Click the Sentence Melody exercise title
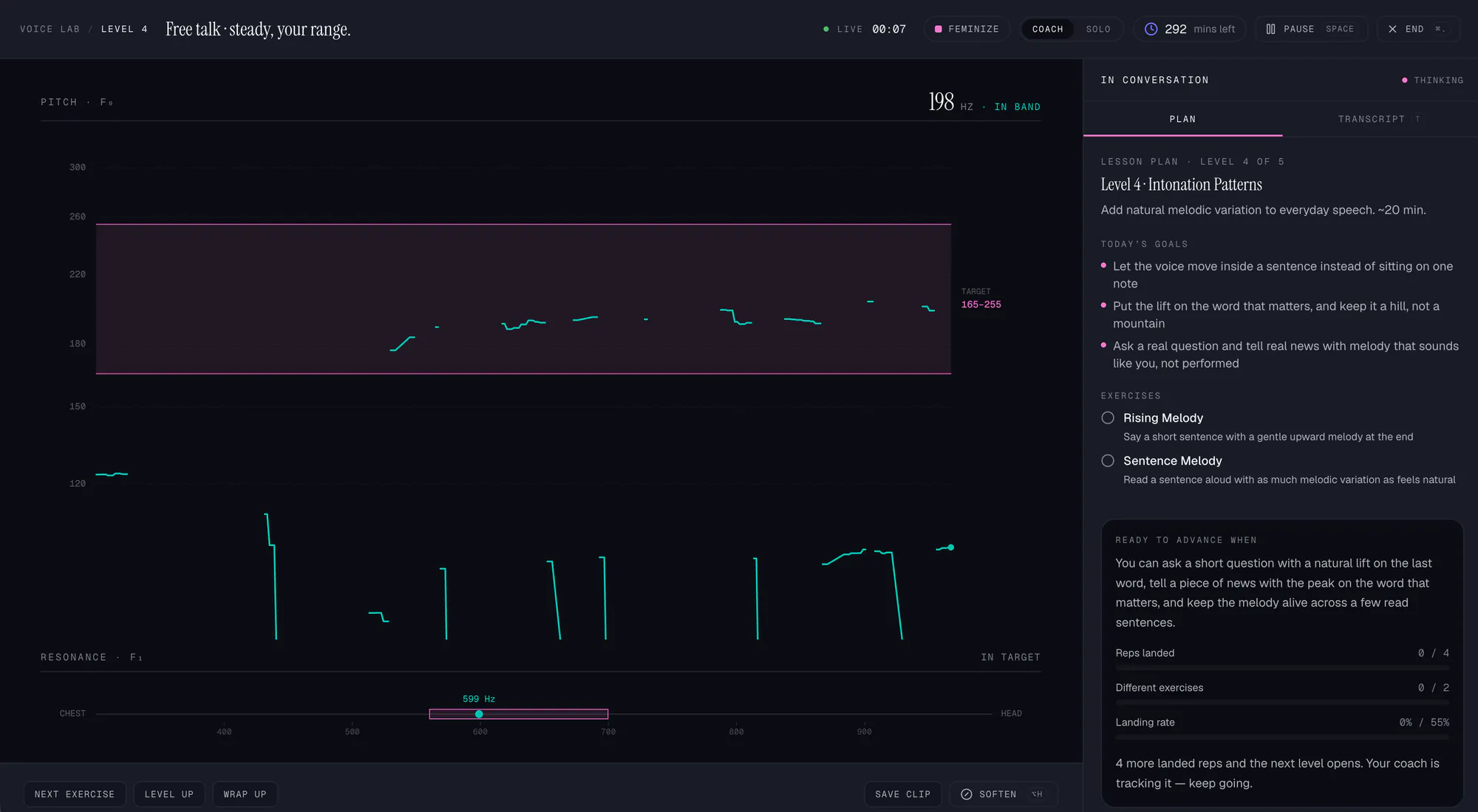This screenshot has width=1478, height=812. click(1173, 461)
